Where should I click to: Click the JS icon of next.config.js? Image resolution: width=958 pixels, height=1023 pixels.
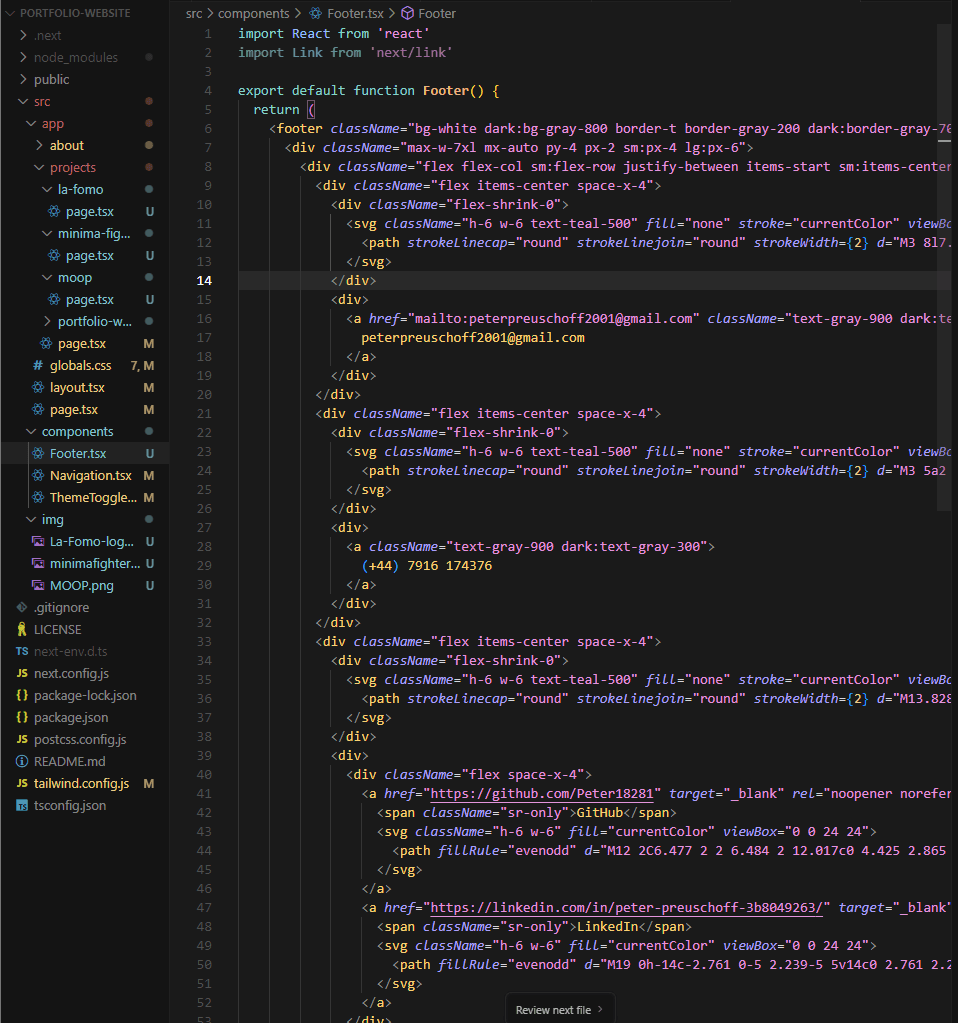tap(22, 673)
